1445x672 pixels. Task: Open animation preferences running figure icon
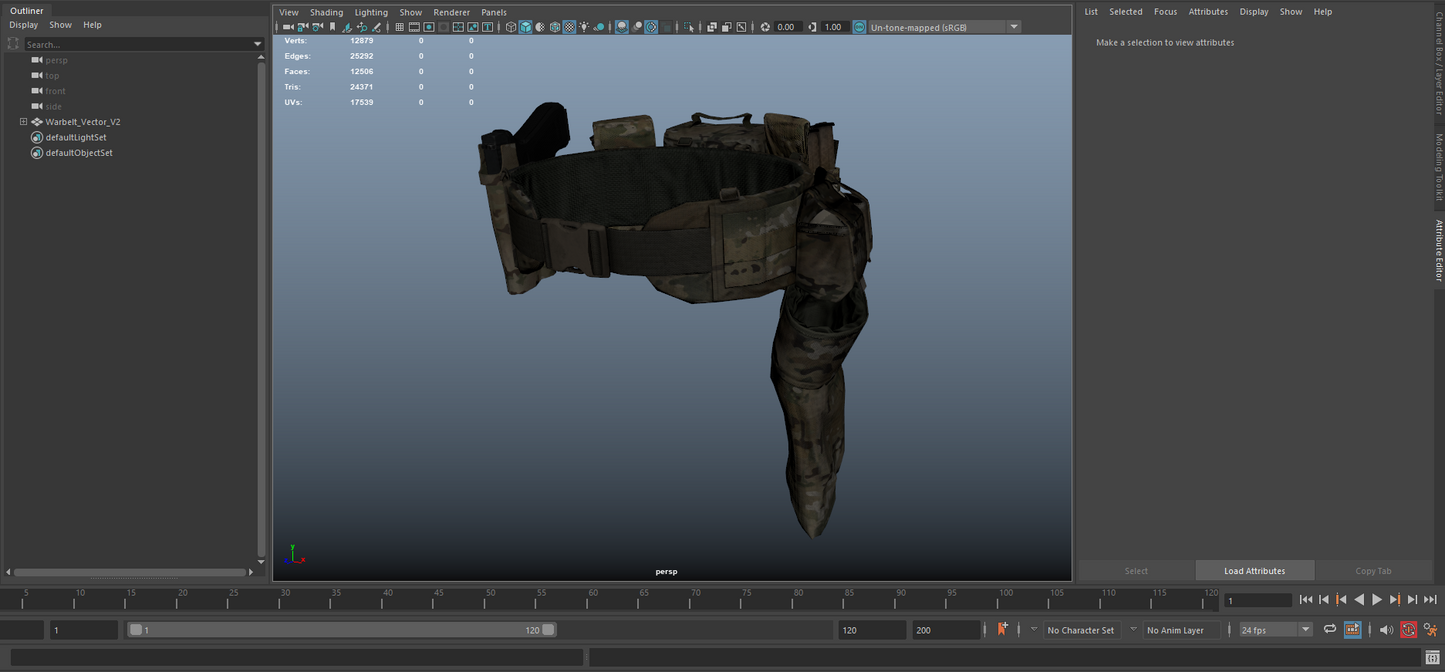tap(1430, 630)
